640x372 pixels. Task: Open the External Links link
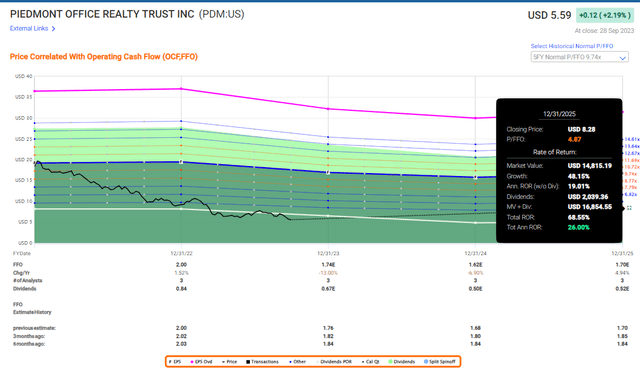click(x=29, y=29)
